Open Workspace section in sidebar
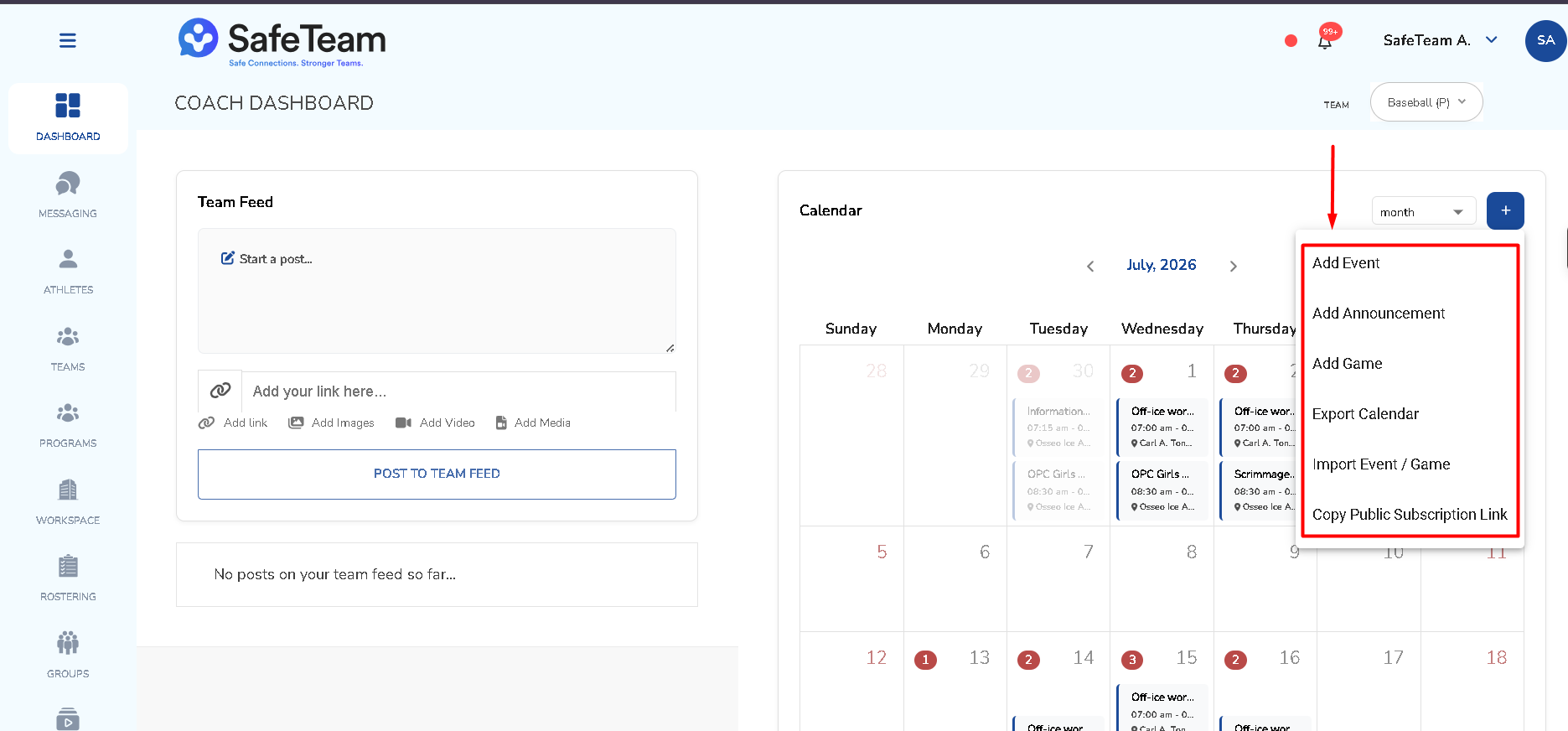 tap(68, 502)
